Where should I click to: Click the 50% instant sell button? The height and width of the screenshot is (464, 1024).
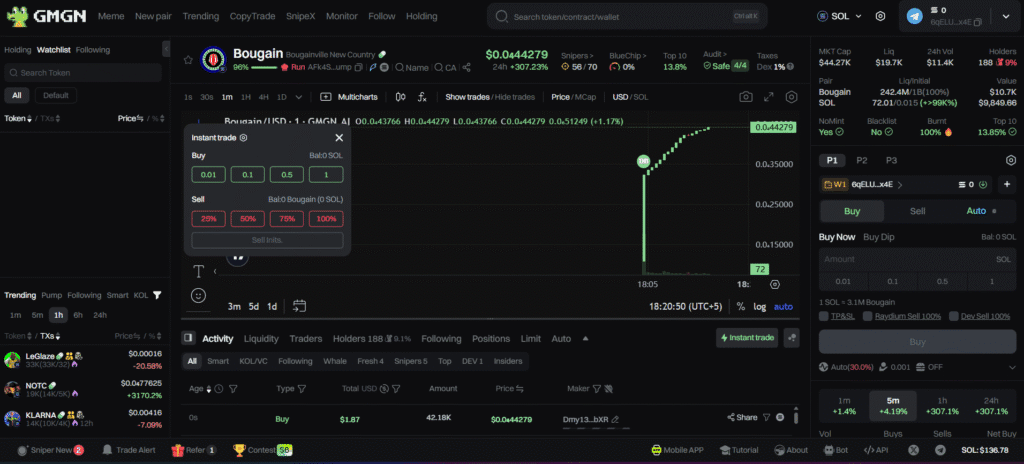pyautogui.click(x=248, y=219)
